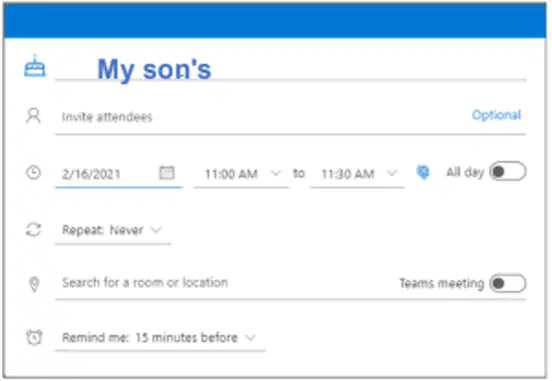The image size is (552, 381).
Task: Expand Remind me 15 minutes before dropdown
Action: point(160,338)
